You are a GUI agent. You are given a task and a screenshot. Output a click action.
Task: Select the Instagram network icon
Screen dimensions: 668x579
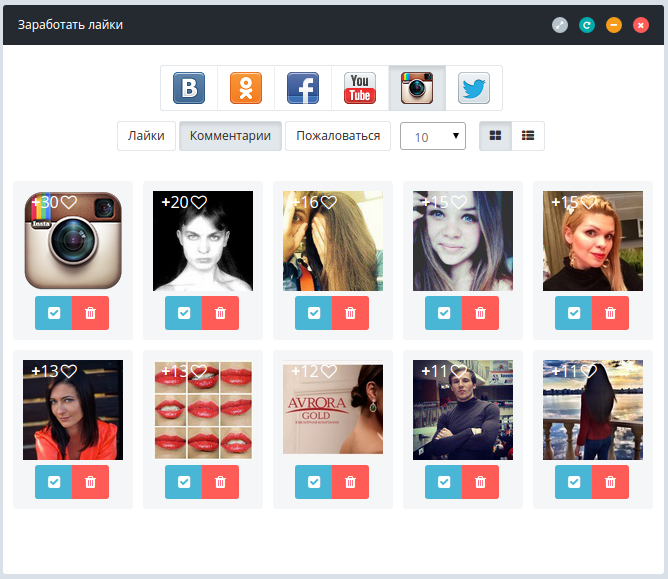(x=417, y=88)
